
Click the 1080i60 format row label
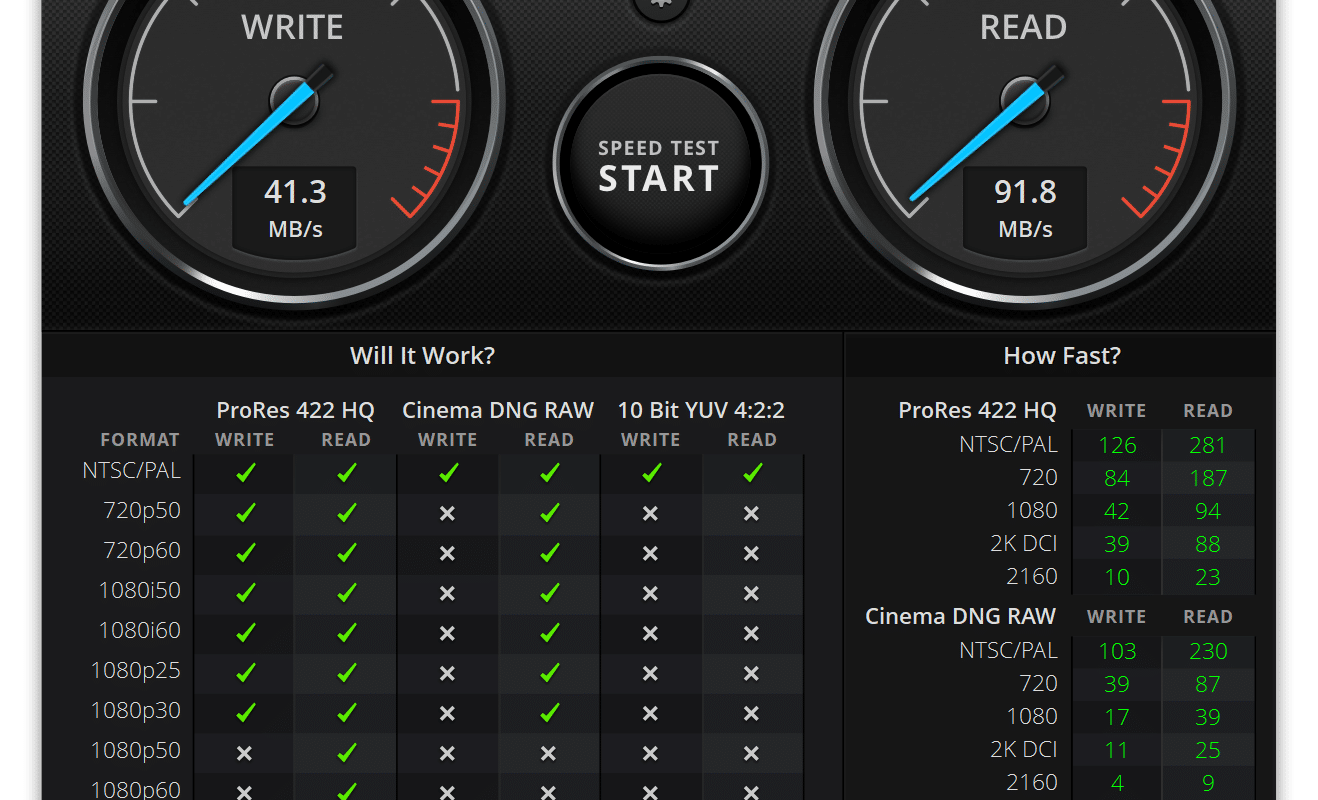coord(139,631)
